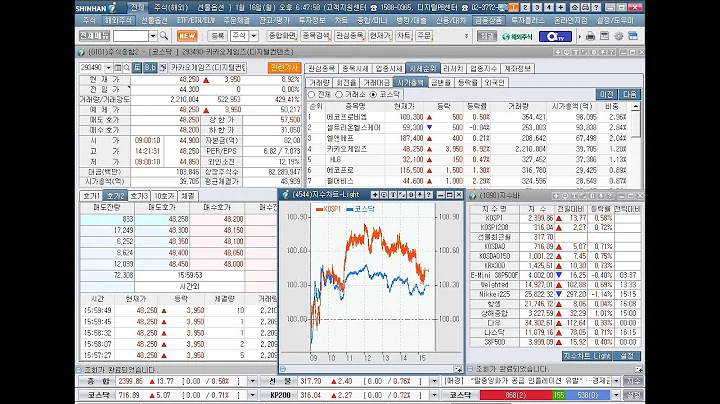Image resolution: width=720 pixels, height=404 pixels.
Task: Open the 주식 type dropdown in toolbar
Action: pos(253,36)
